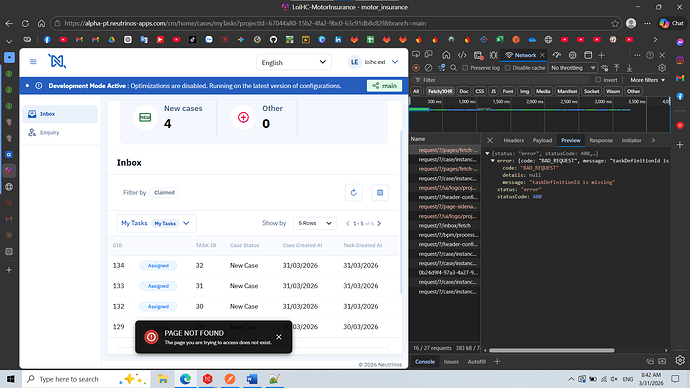Switch to the Response tab
This screenshot has width=690, height=388.
tap(601, 140)
